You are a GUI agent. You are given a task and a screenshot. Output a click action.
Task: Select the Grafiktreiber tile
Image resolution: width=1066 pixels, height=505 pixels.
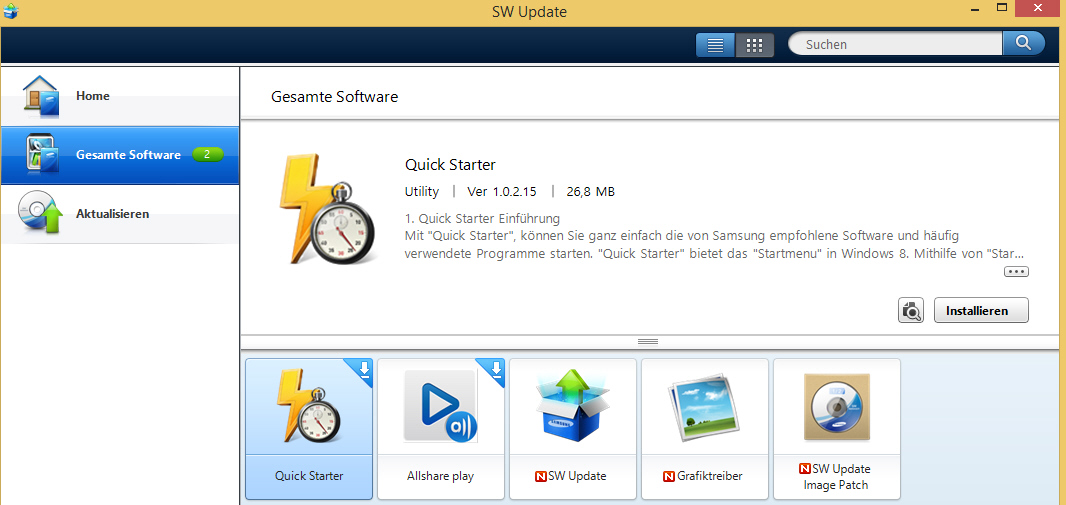(x=704, y=429)
